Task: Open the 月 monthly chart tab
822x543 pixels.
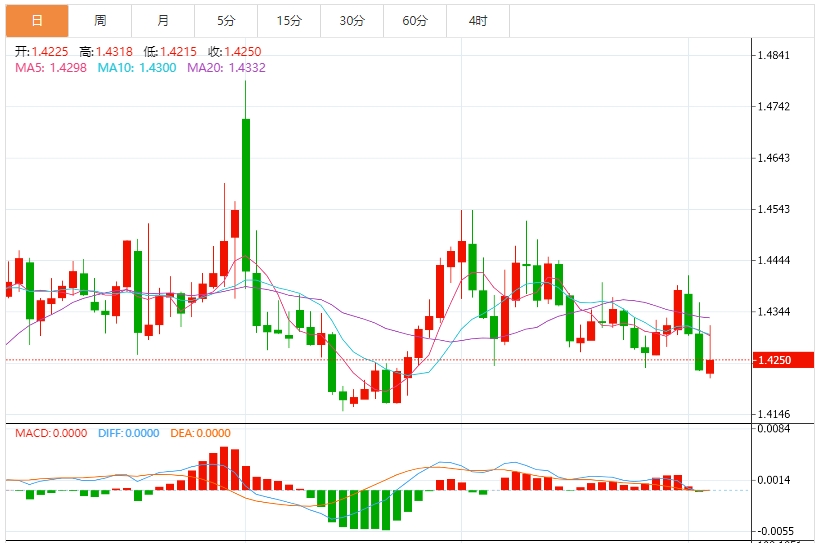Action: [x=163, y=20]
